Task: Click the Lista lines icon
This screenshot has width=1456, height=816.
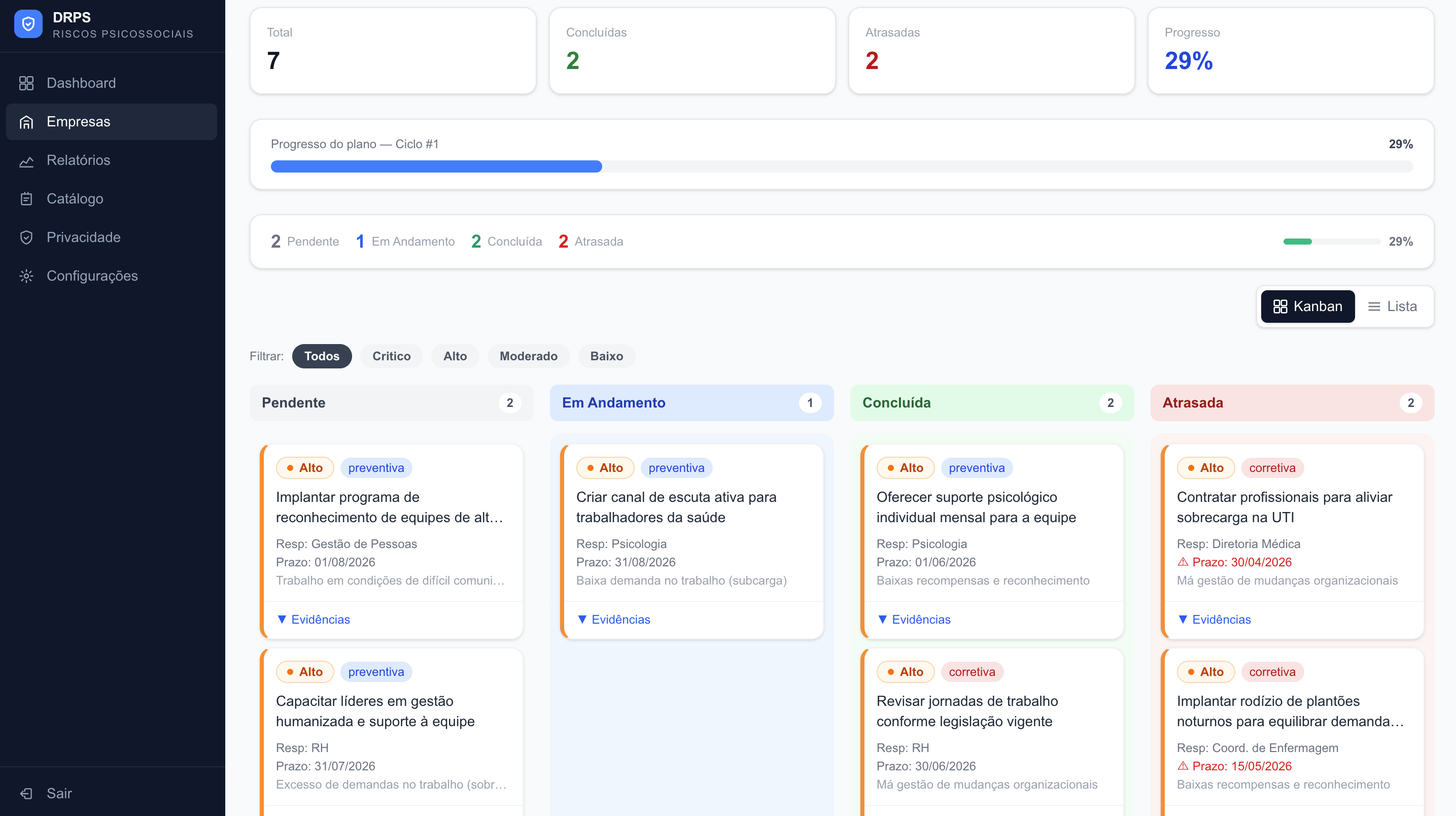Action: coord(1374,307)
